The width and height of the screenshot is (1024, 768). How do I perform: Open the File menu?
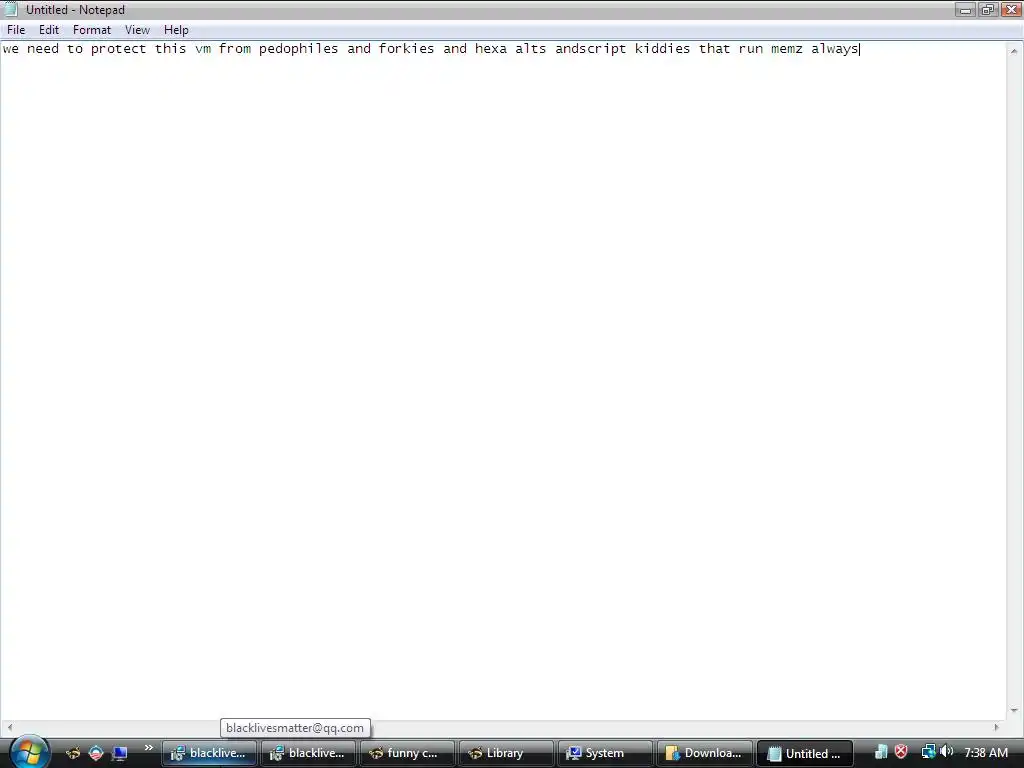pyautogui.click(x=16, y=30)
